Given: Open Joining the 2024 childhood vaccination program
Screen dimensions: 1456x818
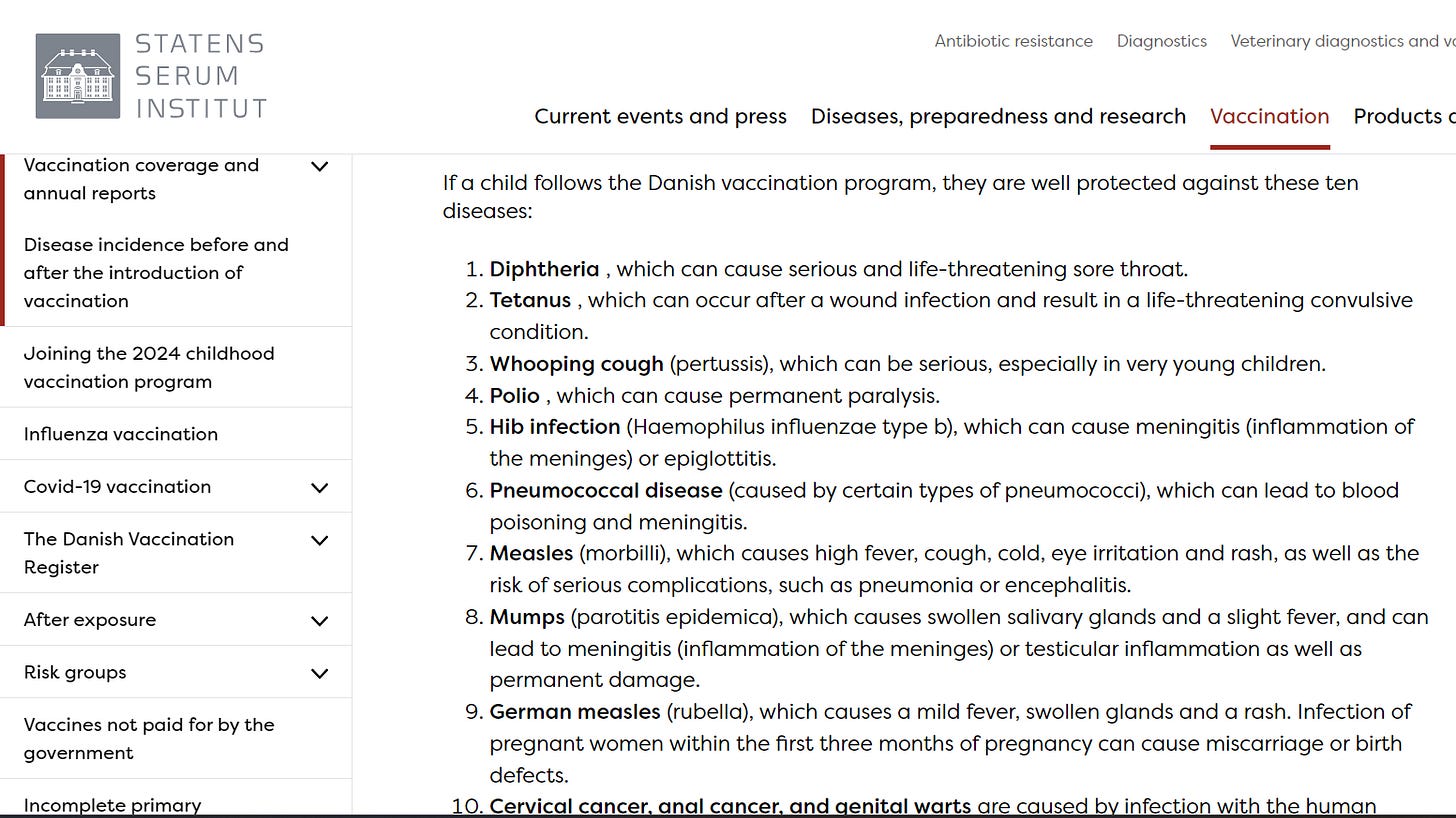Looking at the screenshot, I should (148, 367).
